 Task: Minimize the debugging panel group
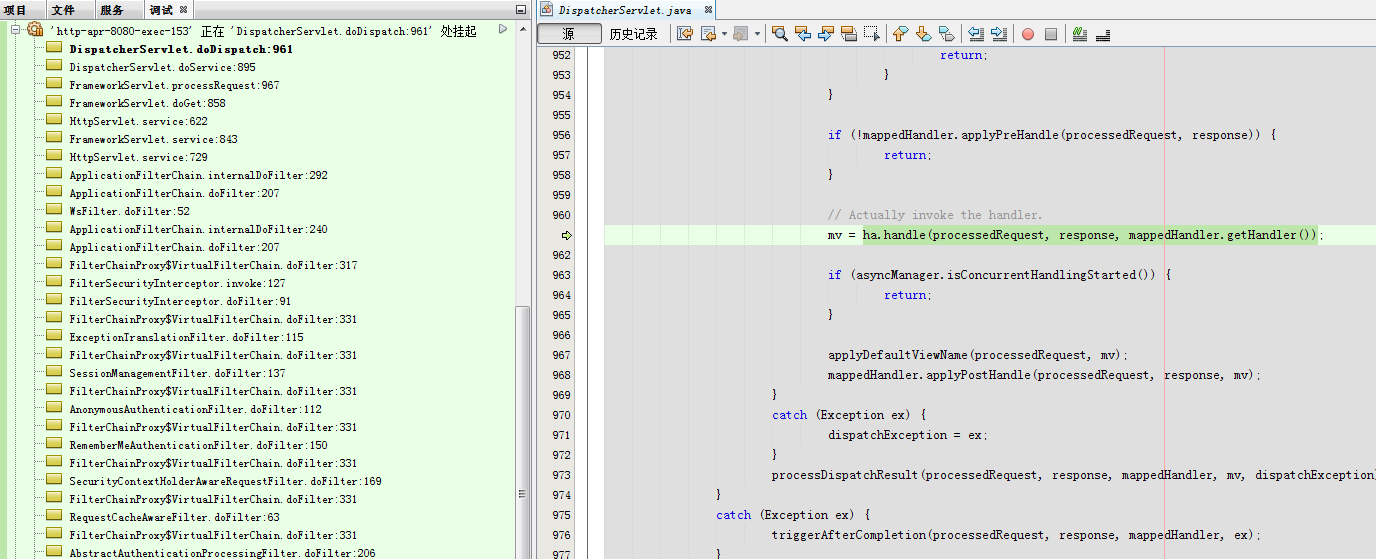point(520,10)
